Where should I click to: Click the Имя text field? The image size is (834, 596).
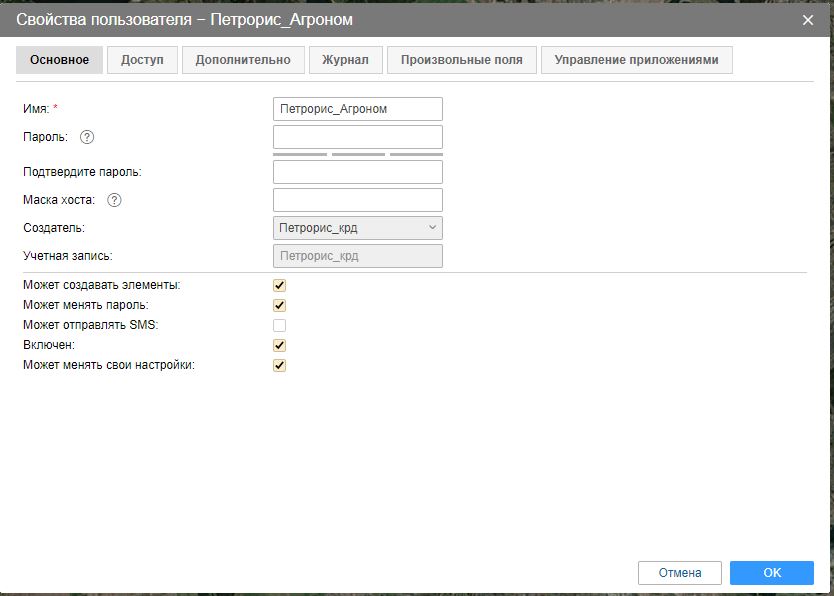tap(357, 109)
